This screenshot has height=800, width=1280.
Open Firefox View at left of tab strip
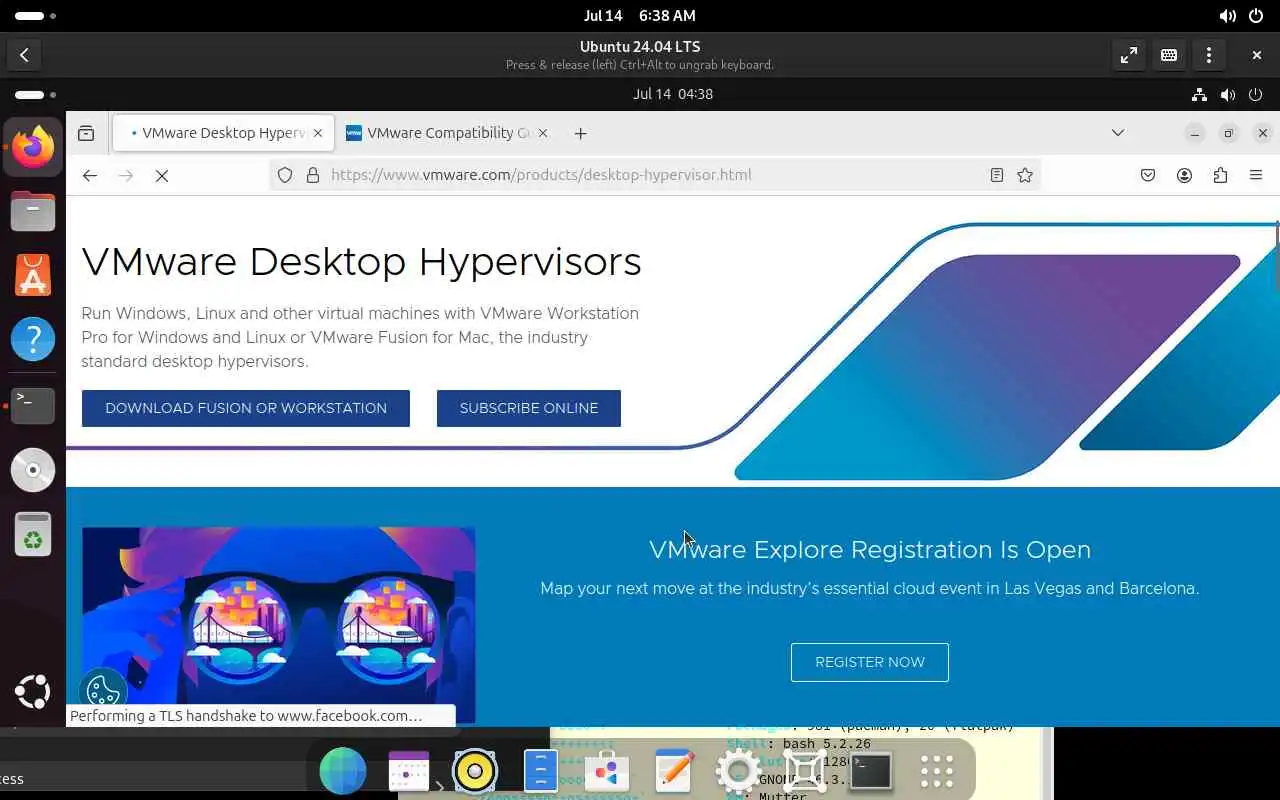pyautogui.click(x=86, y=133)
